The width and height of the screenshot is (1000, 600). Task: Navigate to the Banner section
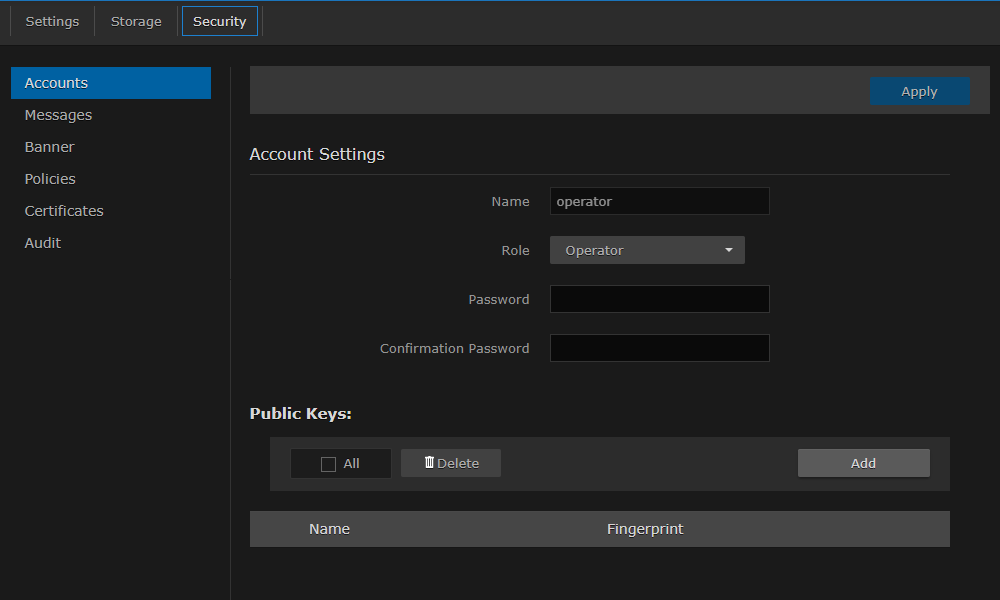(x=49, y=147)
